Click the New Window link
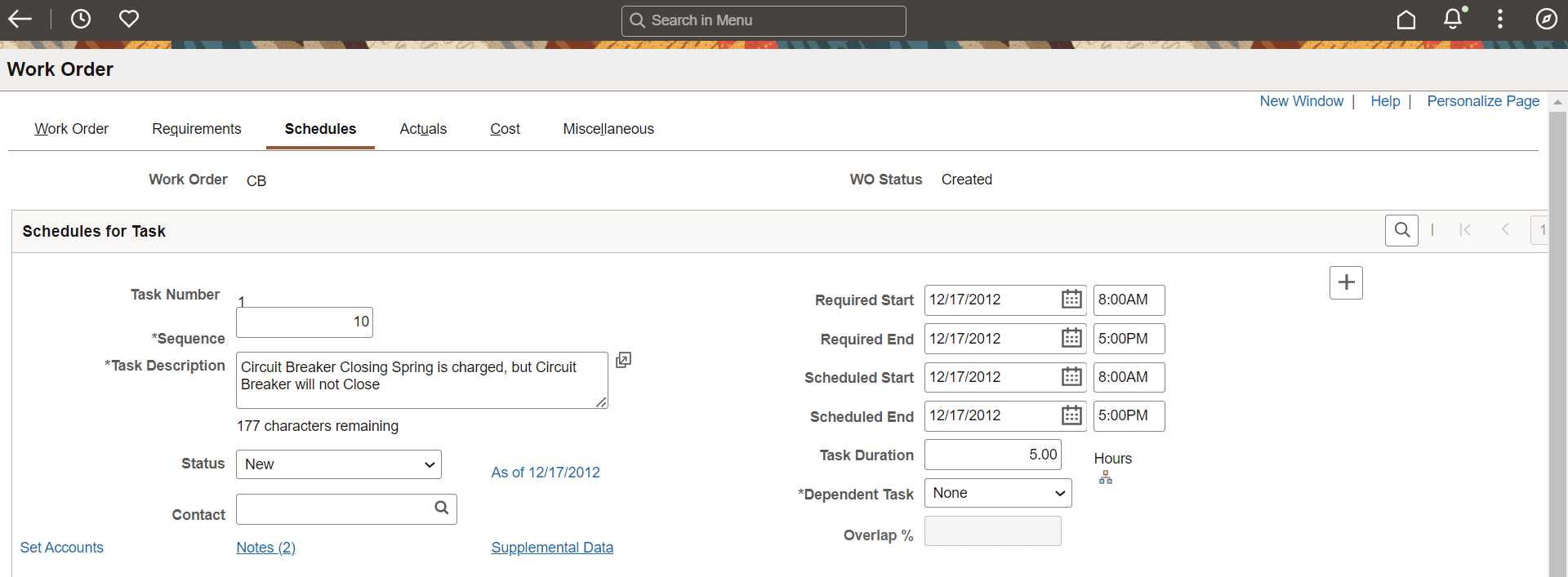 pos(1301,101)
